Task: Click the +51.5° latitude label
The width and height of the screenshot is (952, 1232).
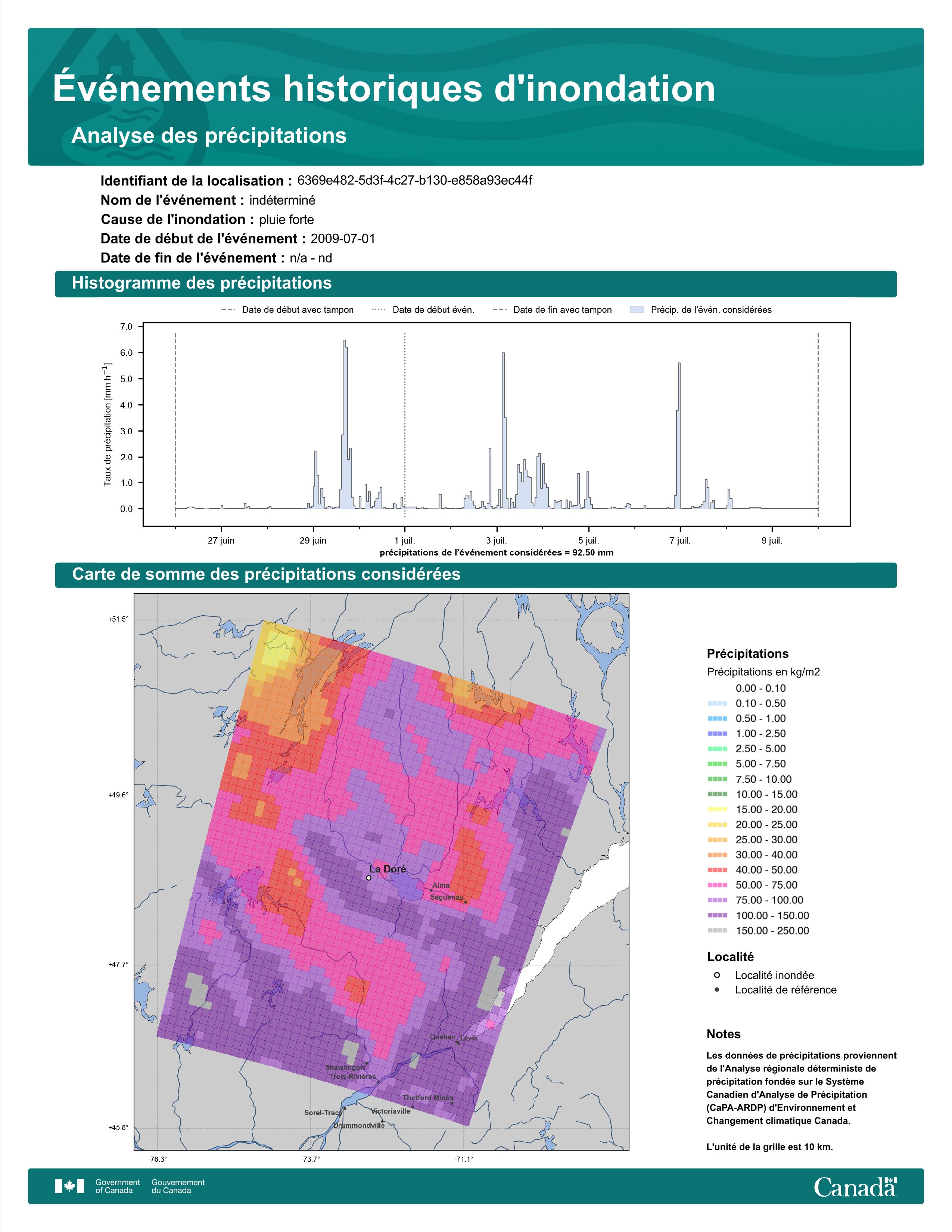Action: coord(118,619)
